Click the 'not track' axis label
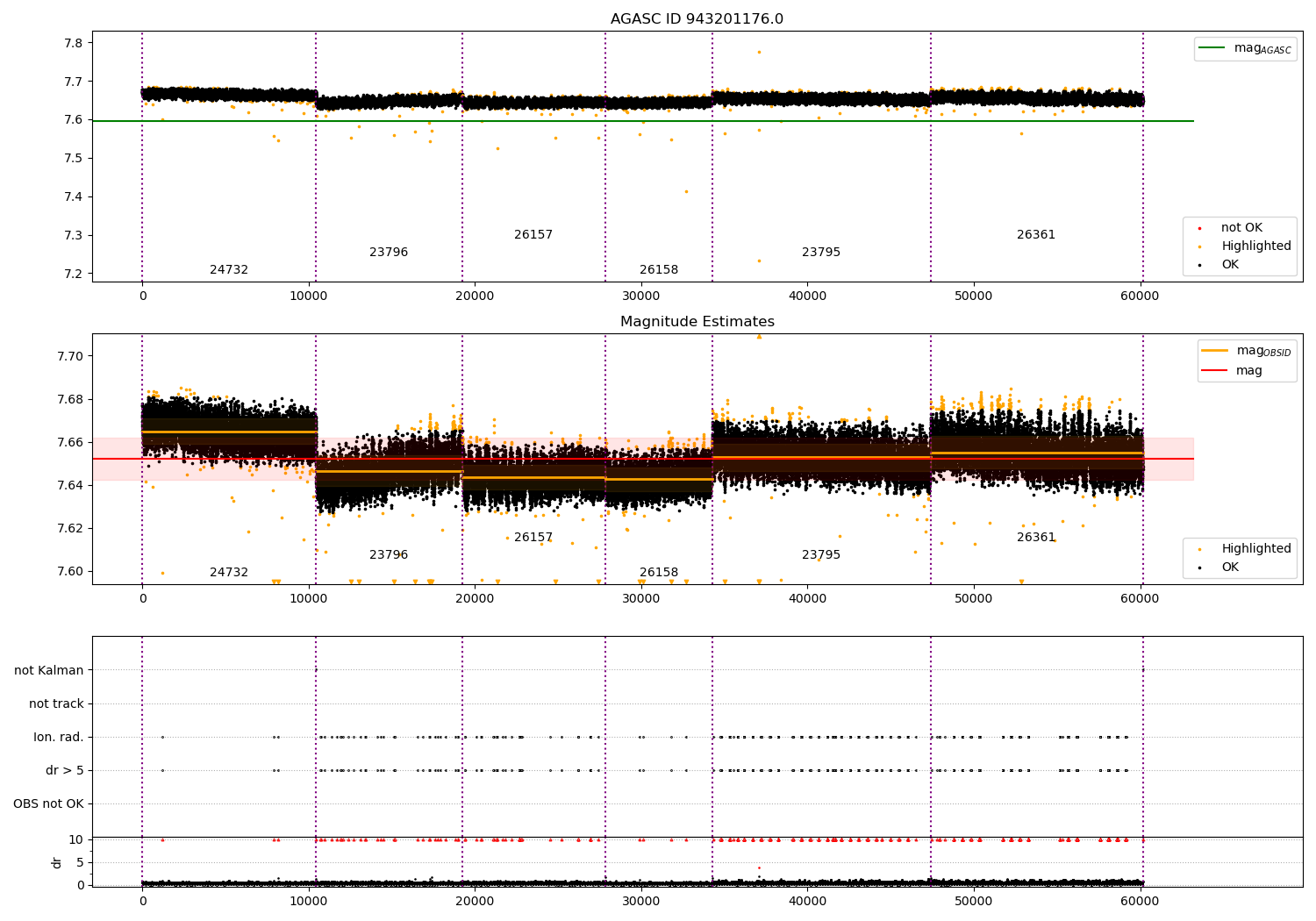 click(56, 704)
